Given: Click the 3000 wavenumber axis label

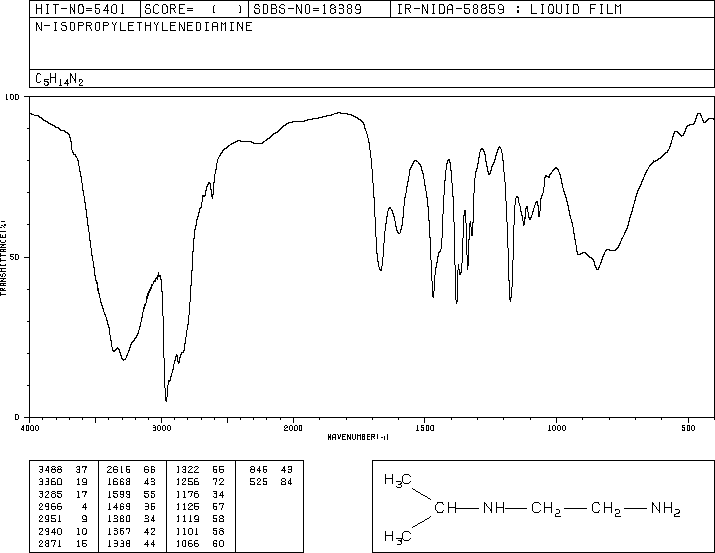Looking at the screenshot, I should [161, 428].
